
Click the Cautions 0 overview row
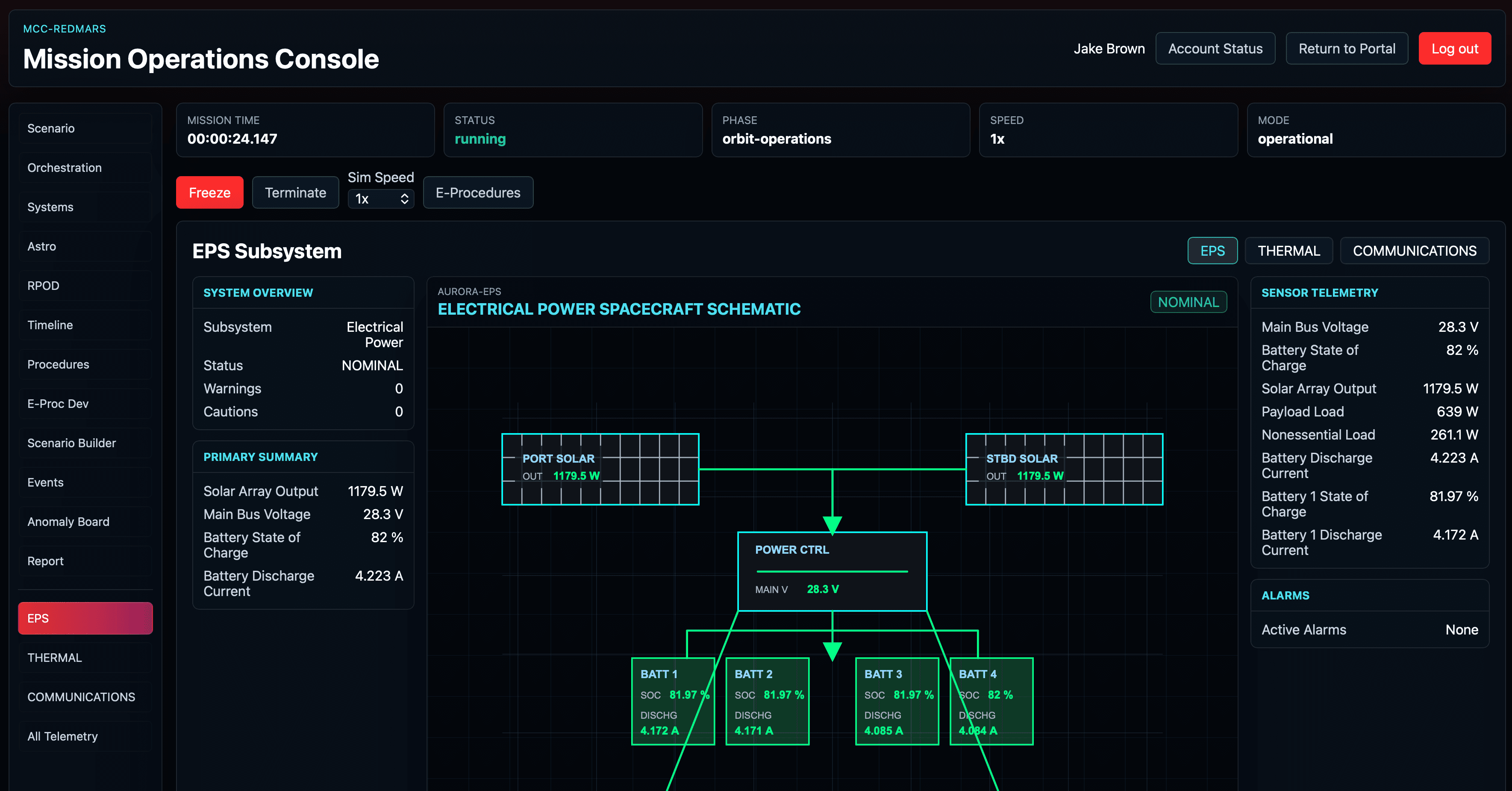(x=303, y=412)
